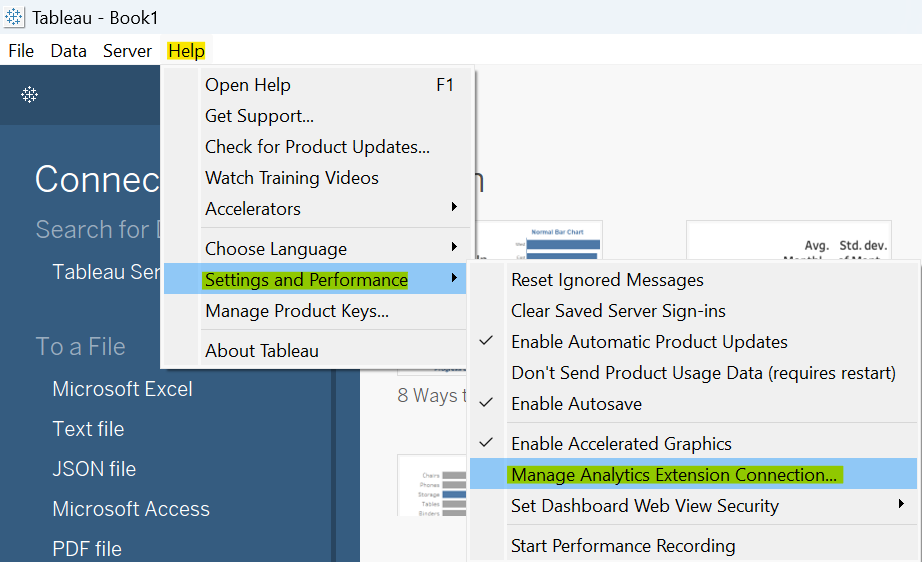Select the PDF file connector

coord(87,549)
